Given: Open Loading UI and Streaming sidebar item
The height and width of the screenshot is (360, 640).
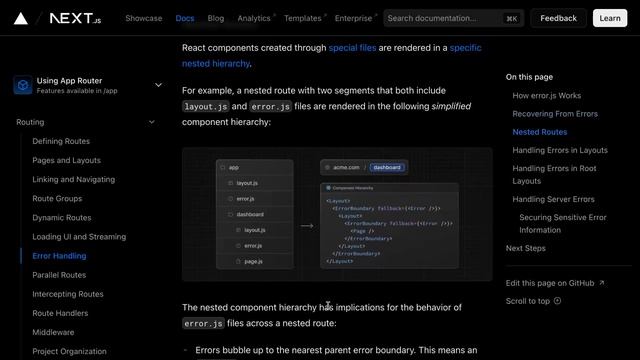Looking at the screenshot, I should tap(79, 237).
